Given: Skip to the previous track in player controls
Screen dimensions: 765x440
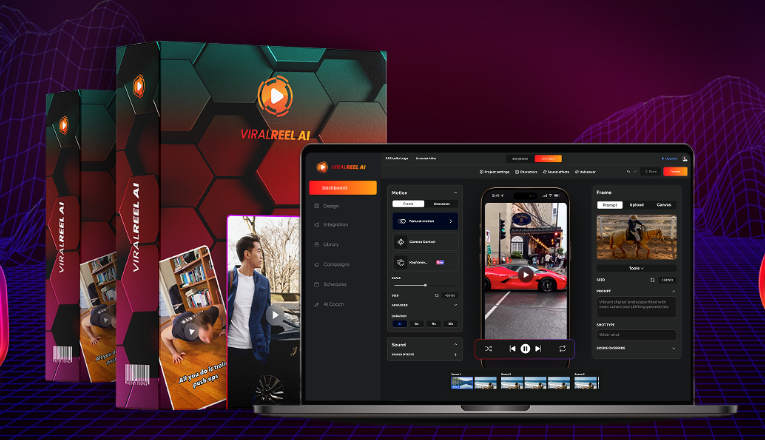Looking at the screenshot, I should coord(512,349).
